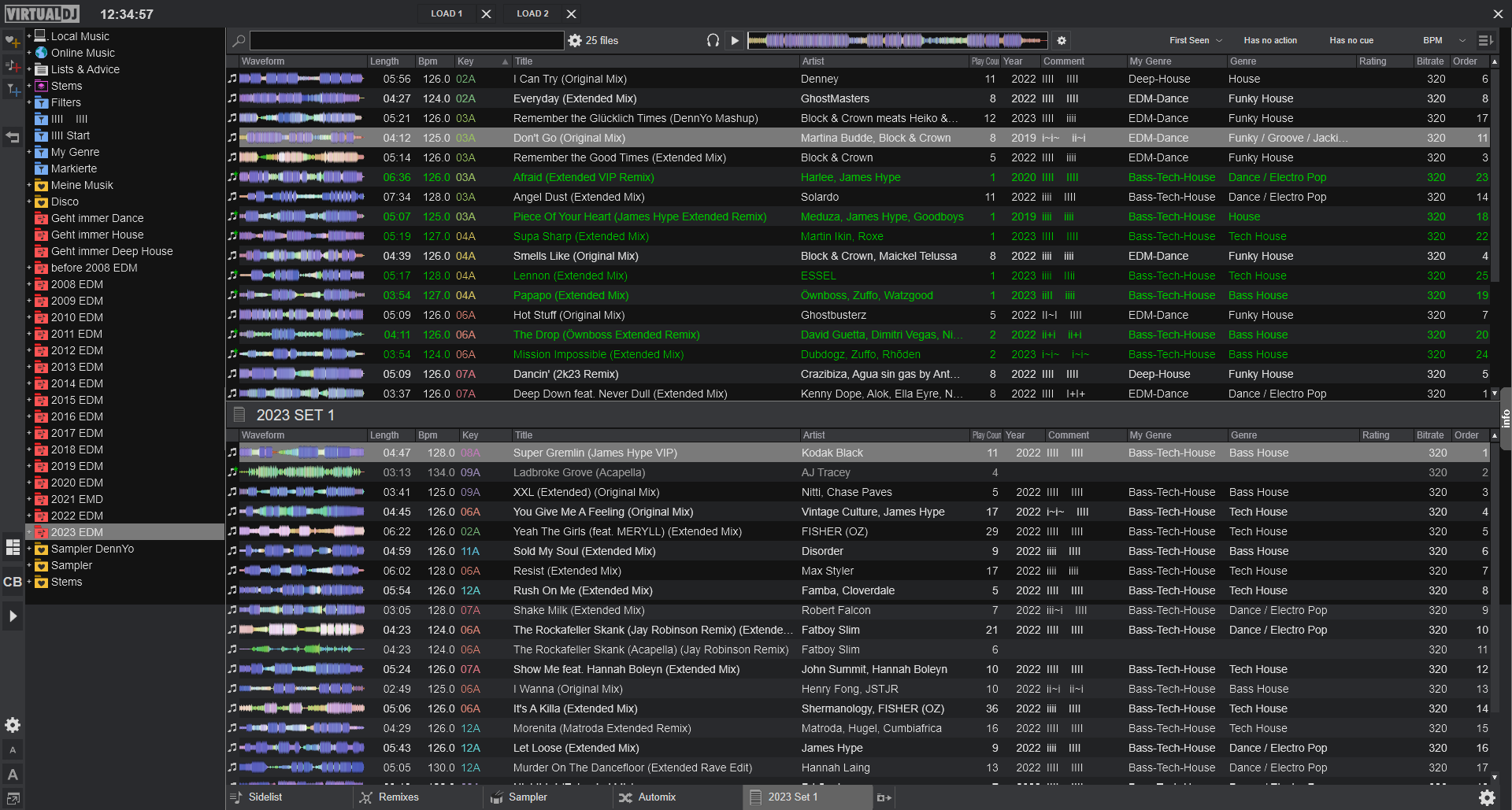Toggle the Has no action filter

click(1270, 40)
